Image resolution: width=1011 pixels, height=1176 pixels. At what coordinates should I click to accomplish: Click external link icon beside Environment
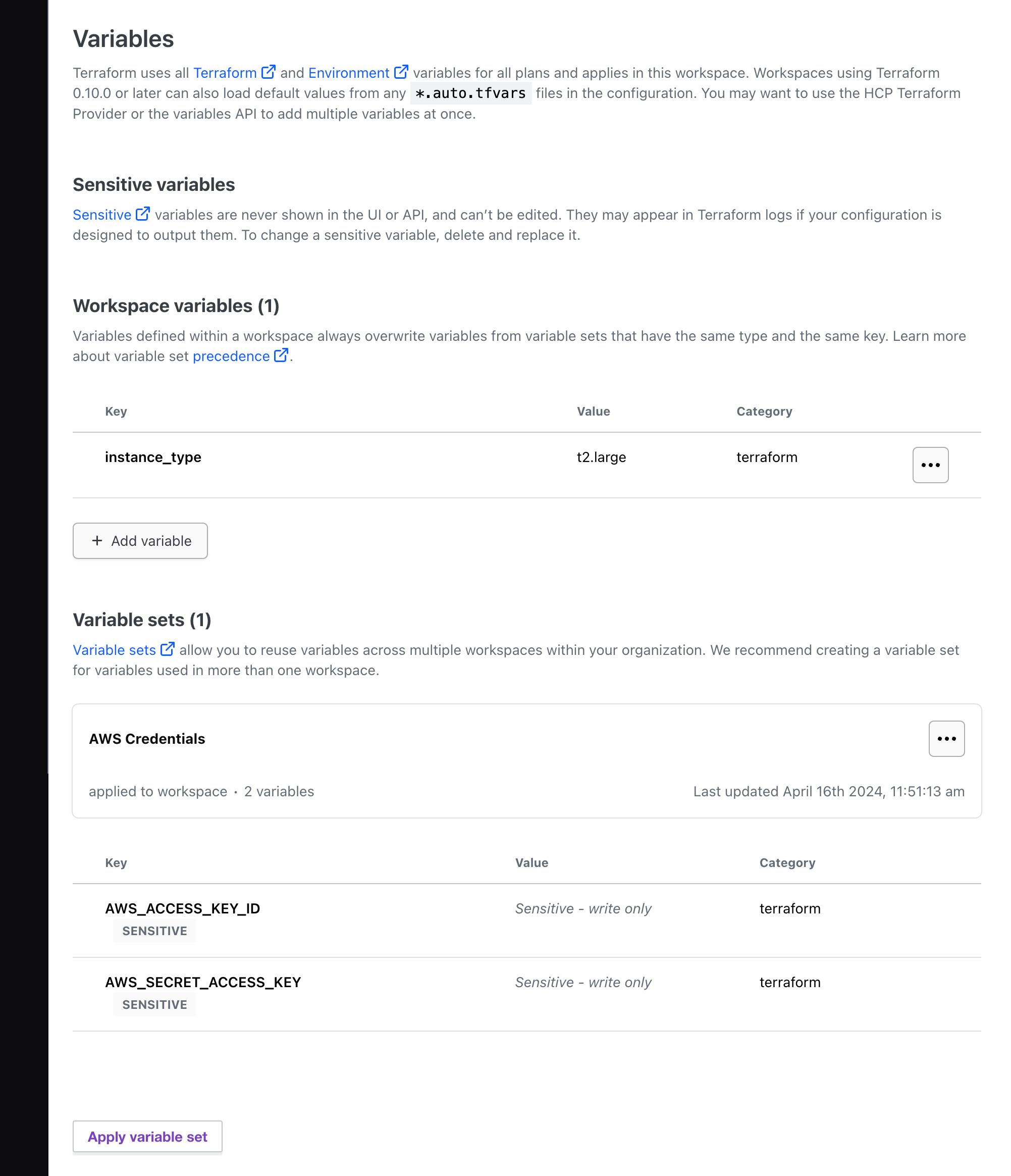point(402,72)
